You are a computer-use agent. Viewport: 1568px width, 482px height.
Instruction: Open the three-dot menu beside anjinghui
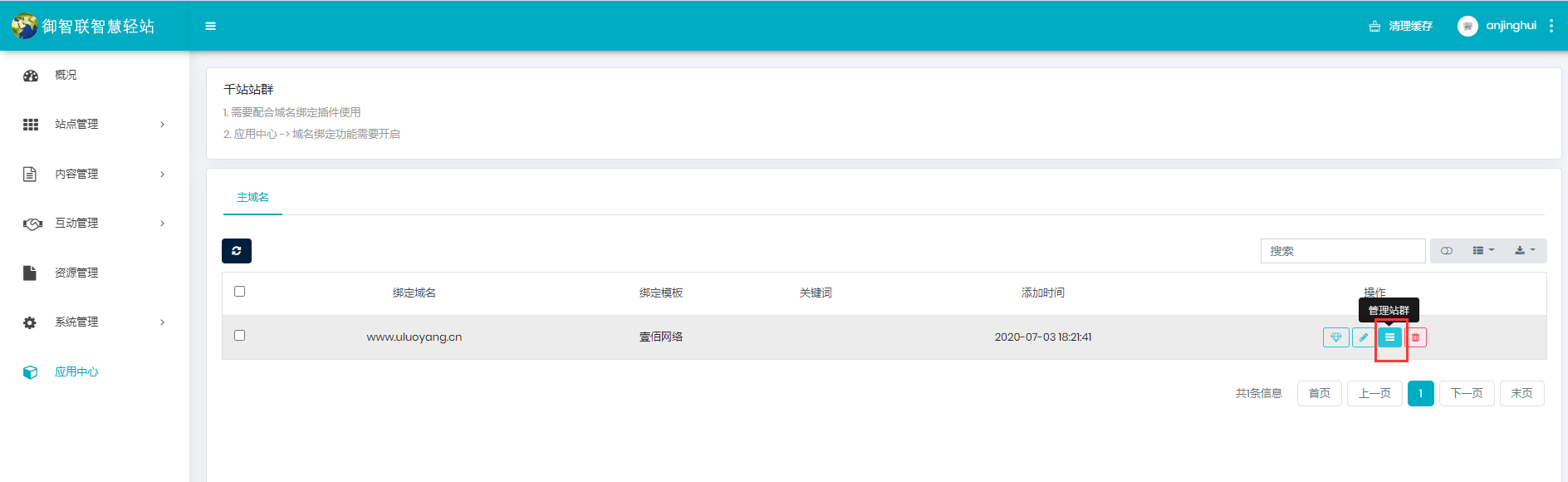1551,27
